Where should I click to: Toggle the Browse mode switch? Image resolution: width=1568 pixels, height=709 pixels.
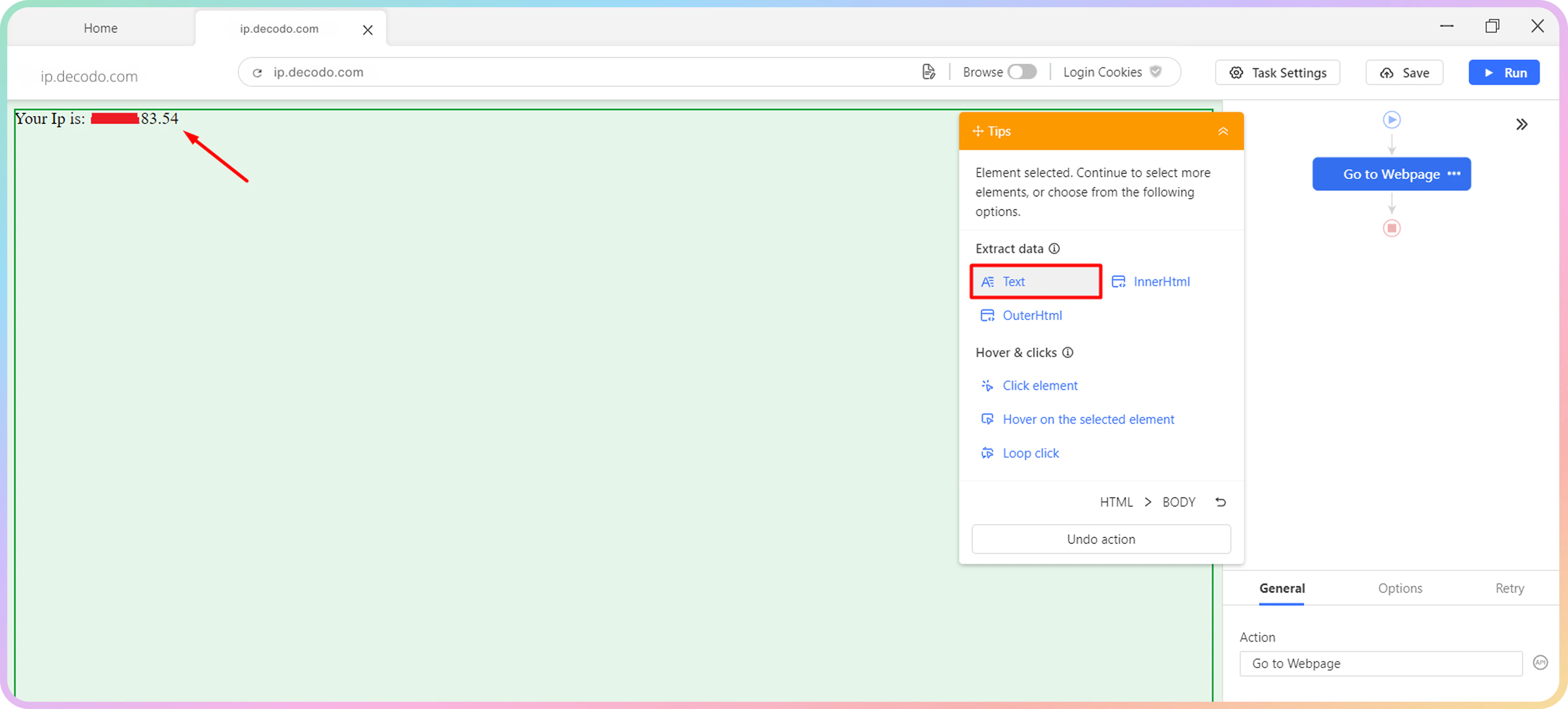point(1022,72)
